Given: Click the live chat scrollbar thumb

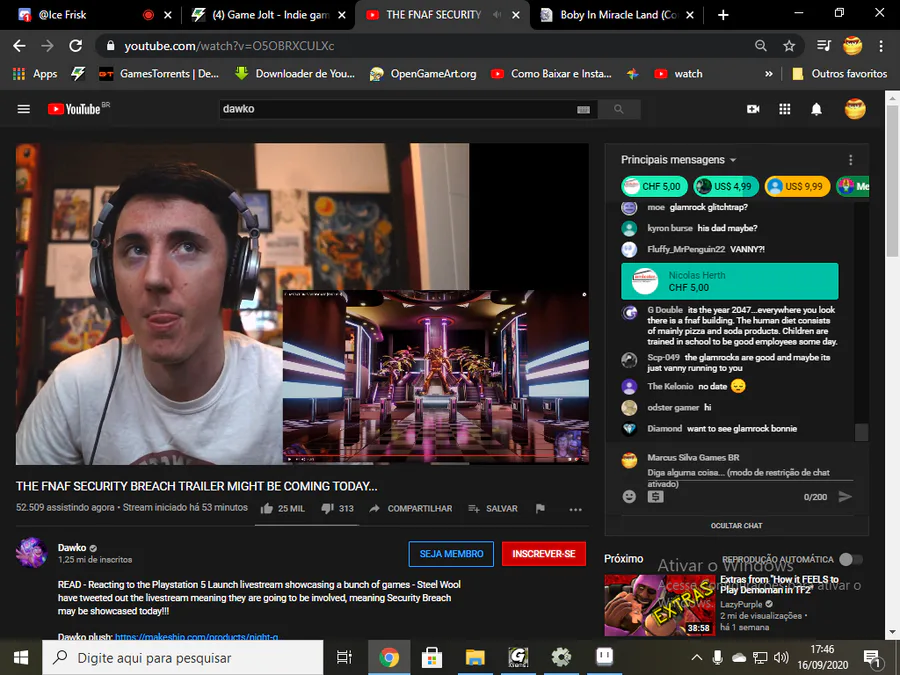Looking at the screenshot, I should coord(861,432).
